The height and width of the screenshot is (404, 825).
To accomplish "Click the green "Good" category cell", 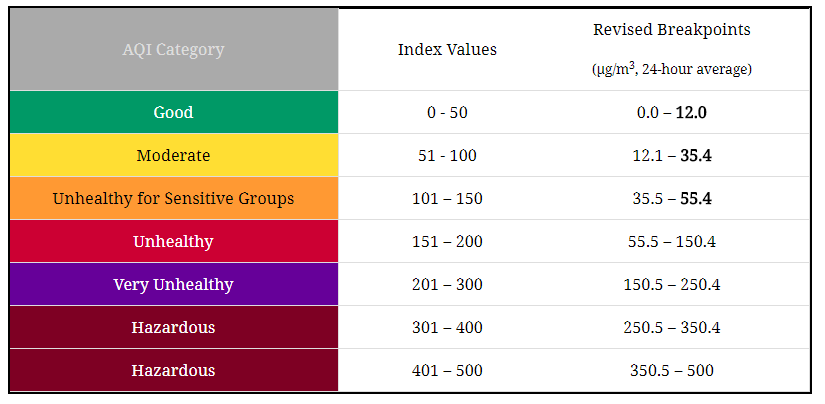I will click(173, 113).
